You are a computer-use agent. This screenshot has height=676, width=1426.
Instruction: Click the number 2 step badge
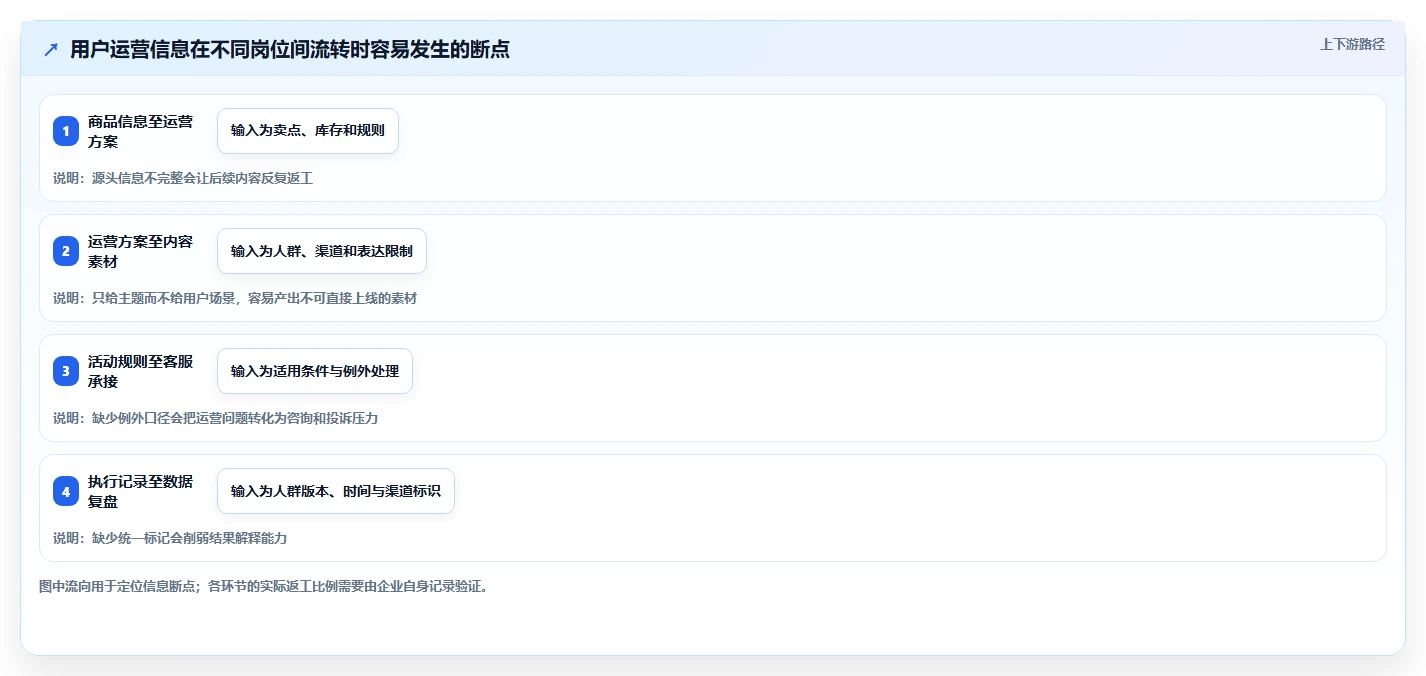pyautogui.click(x=66, y=251)
